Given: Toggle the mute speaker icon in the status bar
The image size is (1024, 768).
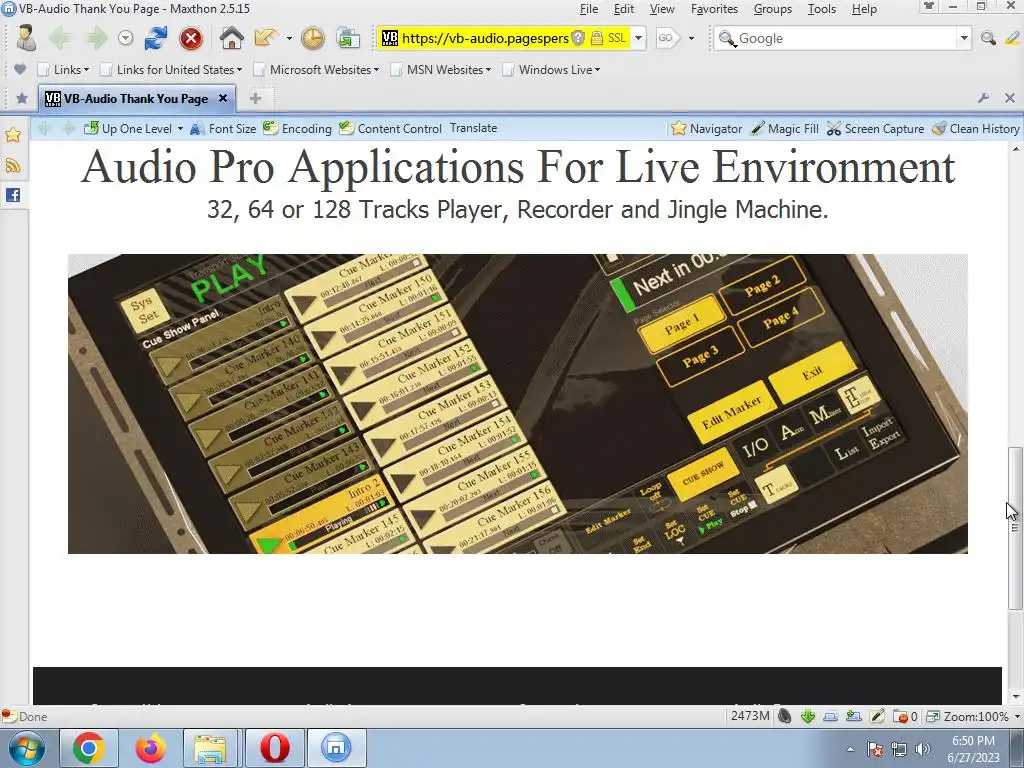Looking at the screenshot, I should [x=785, y=716].
